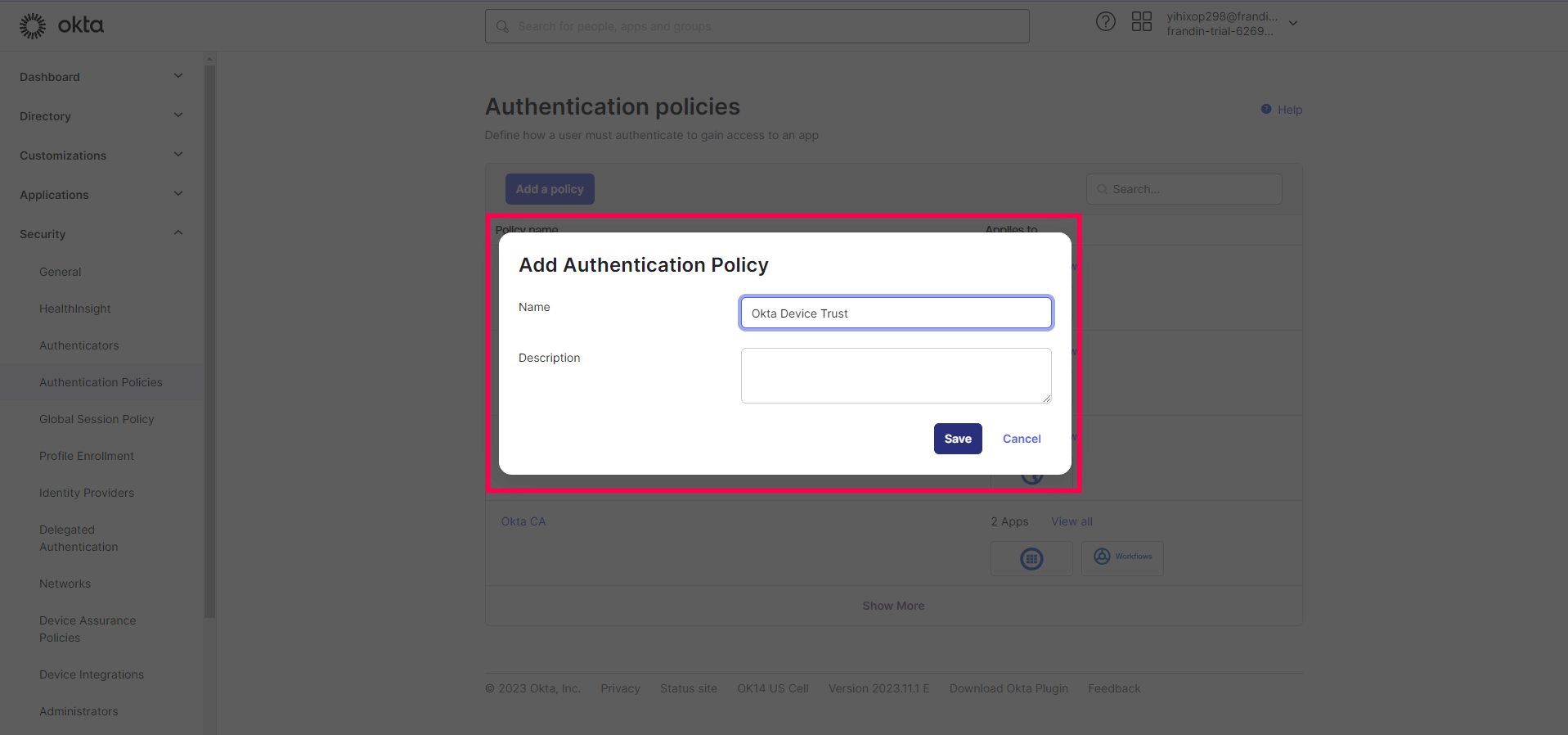Collapse the Security sidebar section

178,233
